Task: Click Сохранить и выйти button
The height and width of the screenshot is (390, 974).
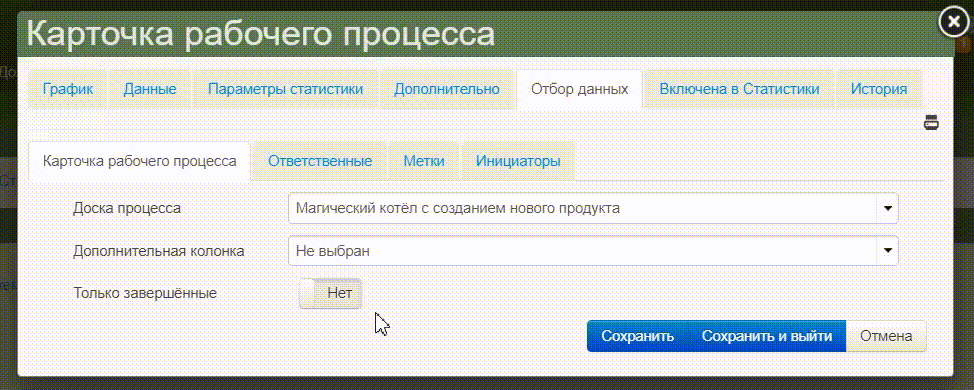Action: click(x=767, y=336)
